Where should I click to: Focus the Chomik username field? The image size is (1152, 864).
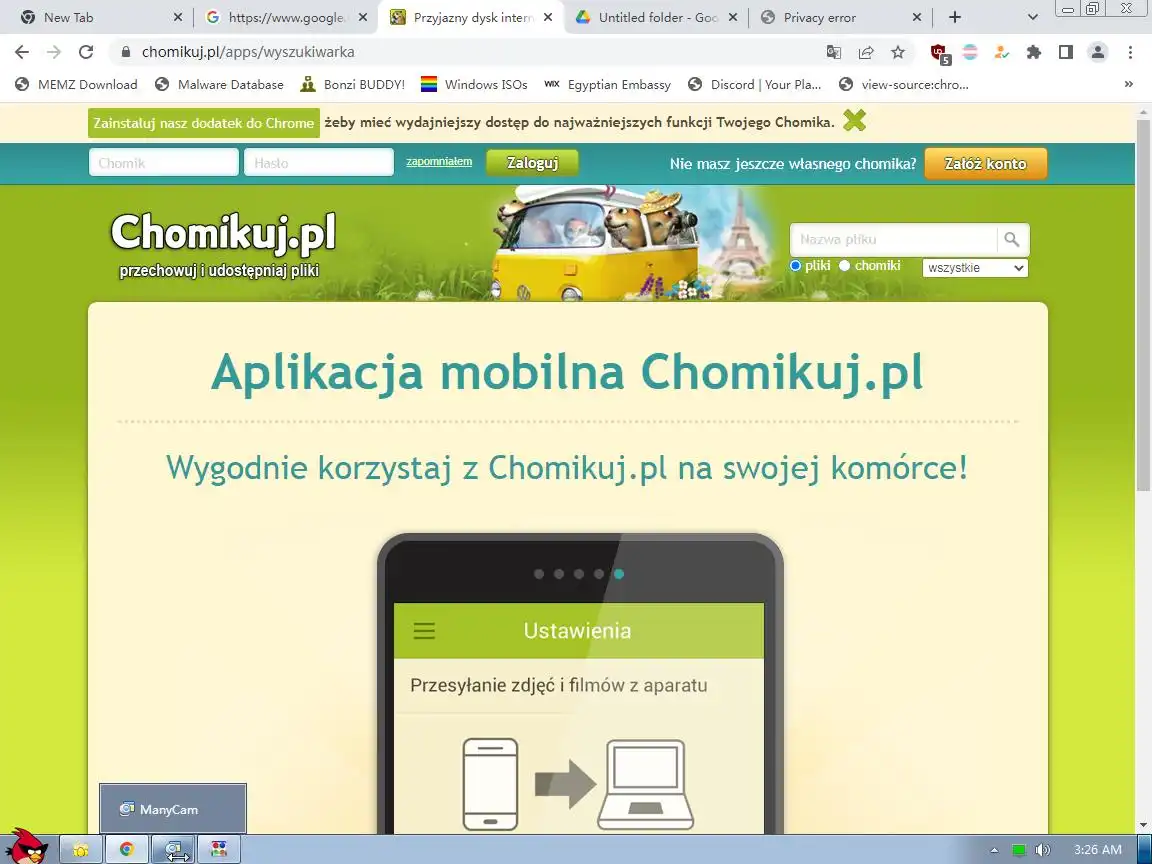tap(164, 162)
